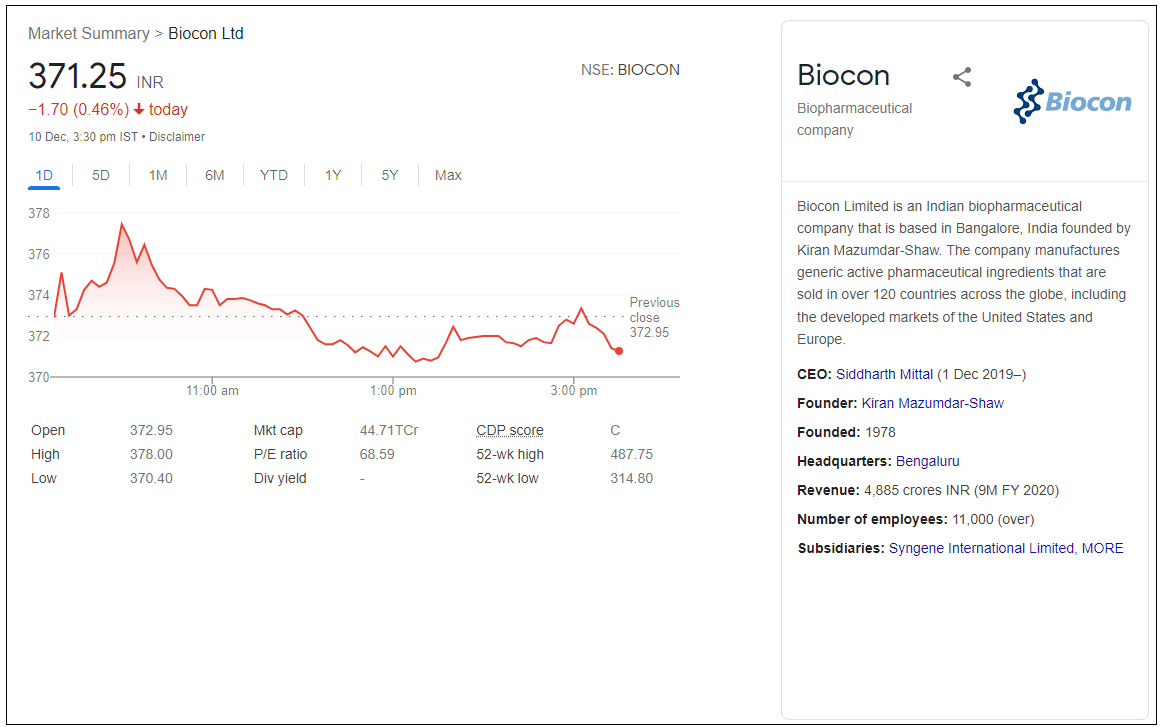
Task: Switch to the 1M chart range
Action: point(158,175)
